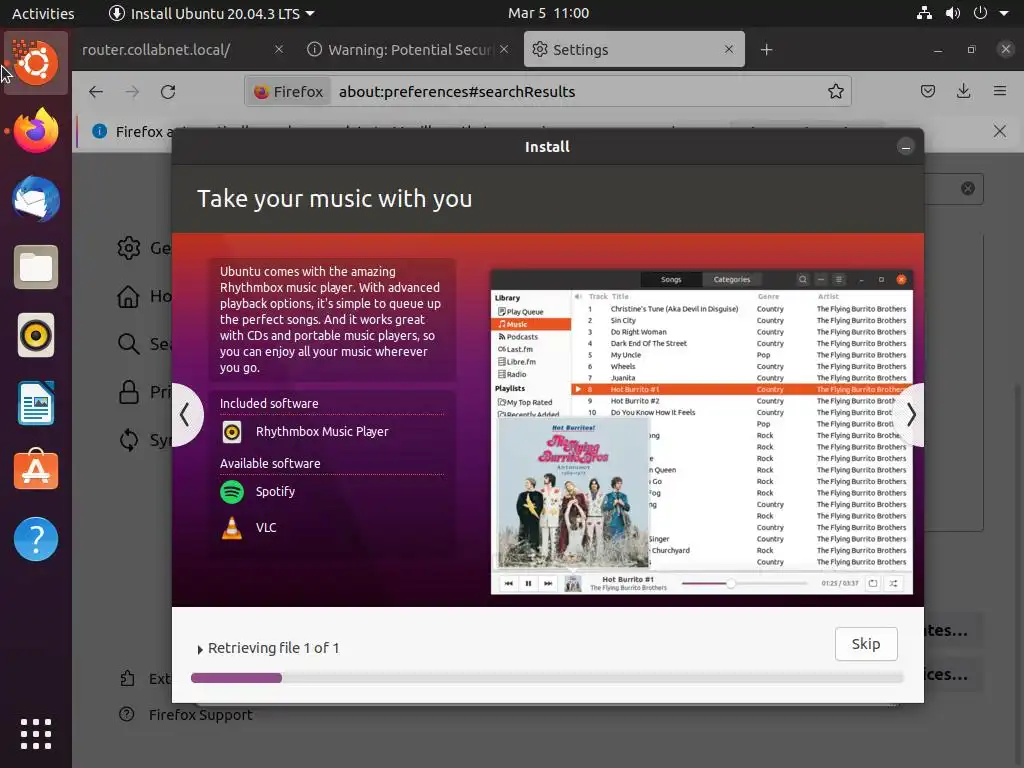Launch Rhythmbox from the dock
The image size is (1024, 768).
[x=36, y=335]
